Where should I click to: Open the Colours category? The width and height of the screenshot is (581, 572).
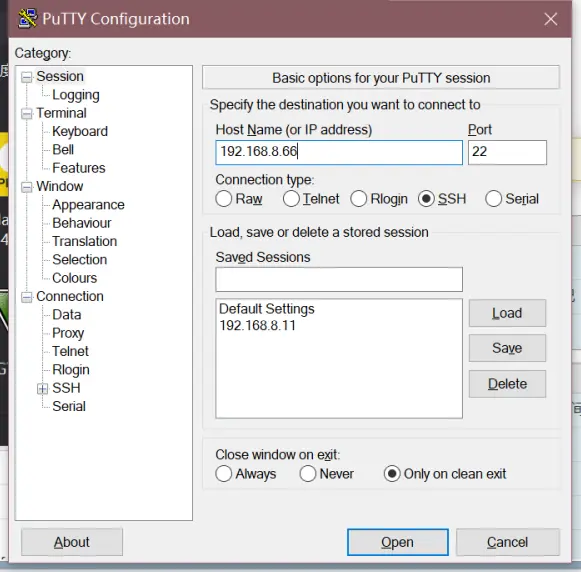point(75,278)
